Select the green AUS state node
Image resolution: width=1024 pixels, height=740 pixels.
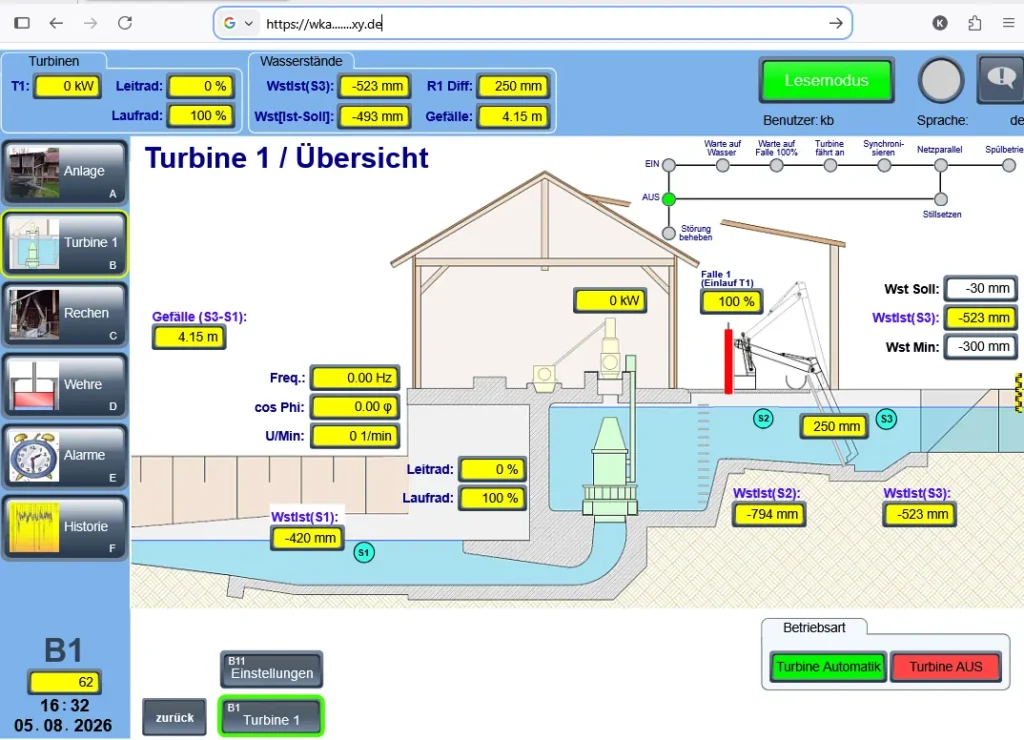pyautogui.click(x=669, y=199)
